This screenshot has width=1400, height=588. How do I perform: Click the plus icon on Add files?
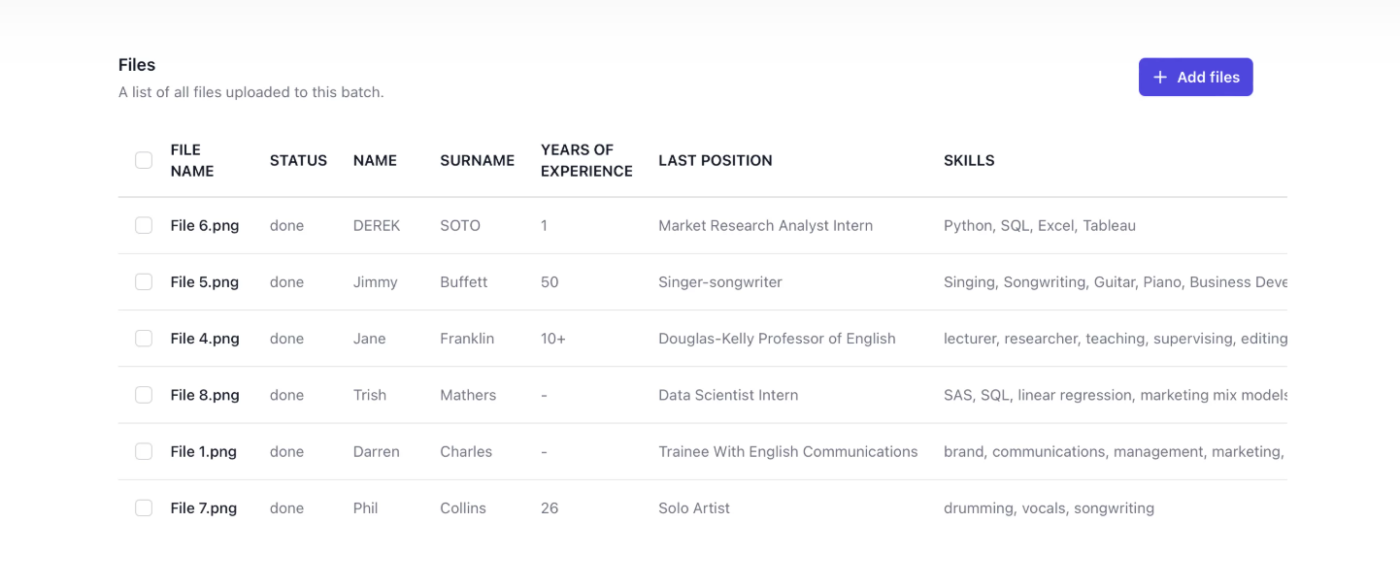pos(1160,77)
